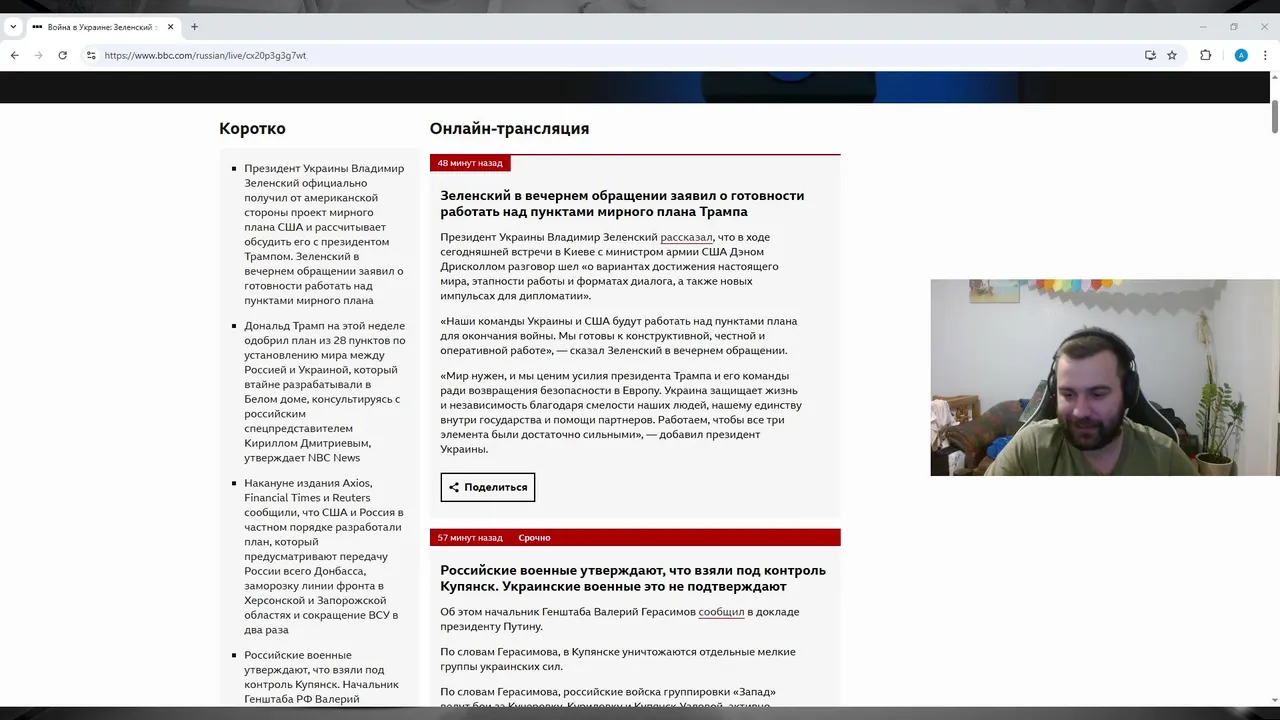
Task: Click the Онлайн-трансляция heading
Action: (509, 128)
